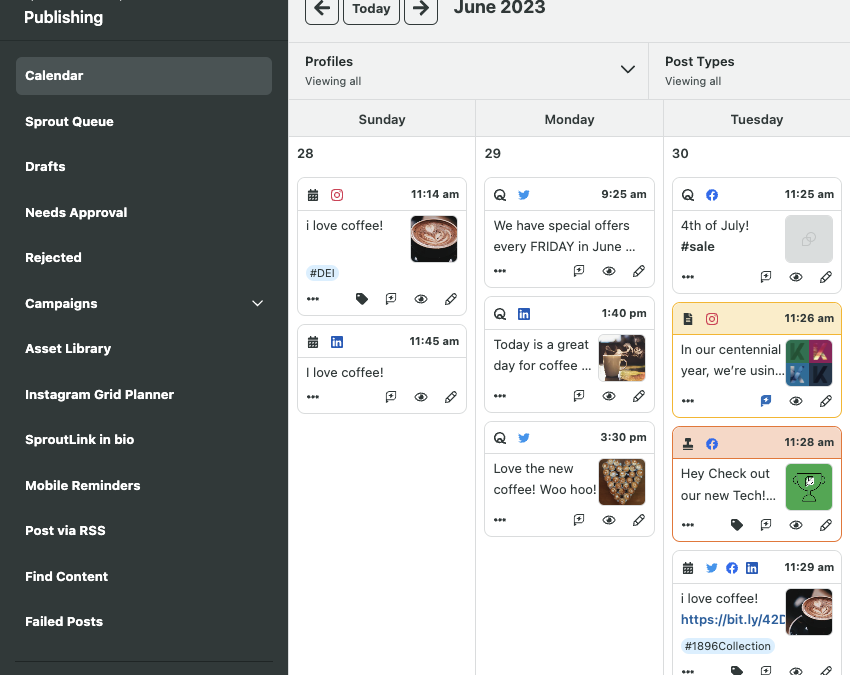Click blue comment icon on 11:26 am Instagram post
The image size is (850, 675).
point(766,401)
